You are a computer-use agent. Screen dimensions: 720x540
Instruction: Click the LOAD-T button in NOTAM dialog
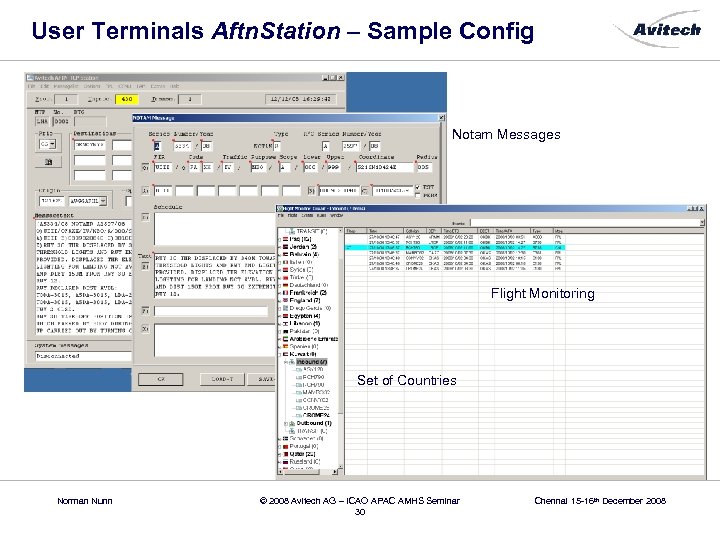click(222, 379)
